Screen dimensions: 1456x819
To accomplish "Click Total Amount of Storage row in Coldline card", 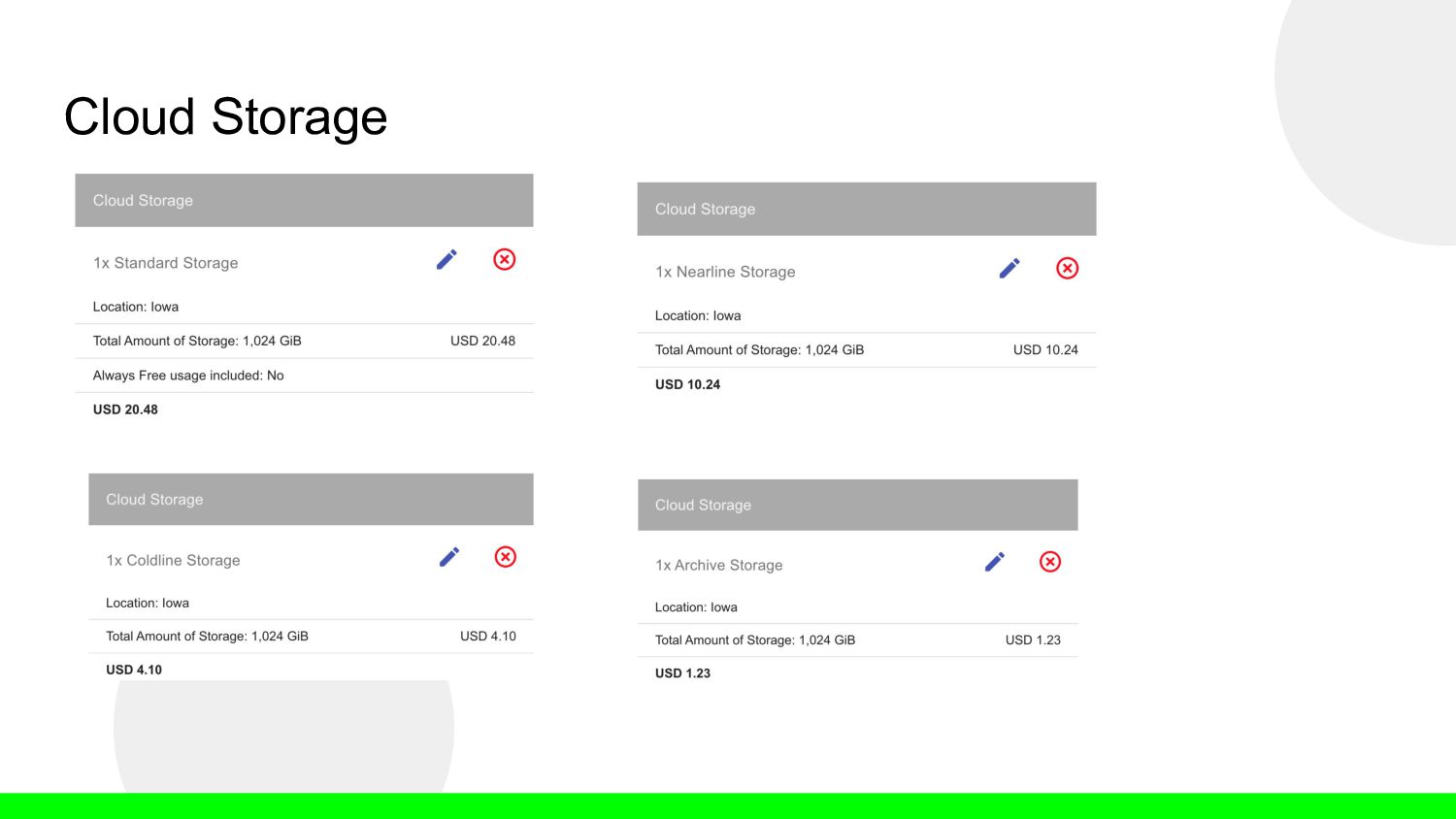I will click(311, 636).
